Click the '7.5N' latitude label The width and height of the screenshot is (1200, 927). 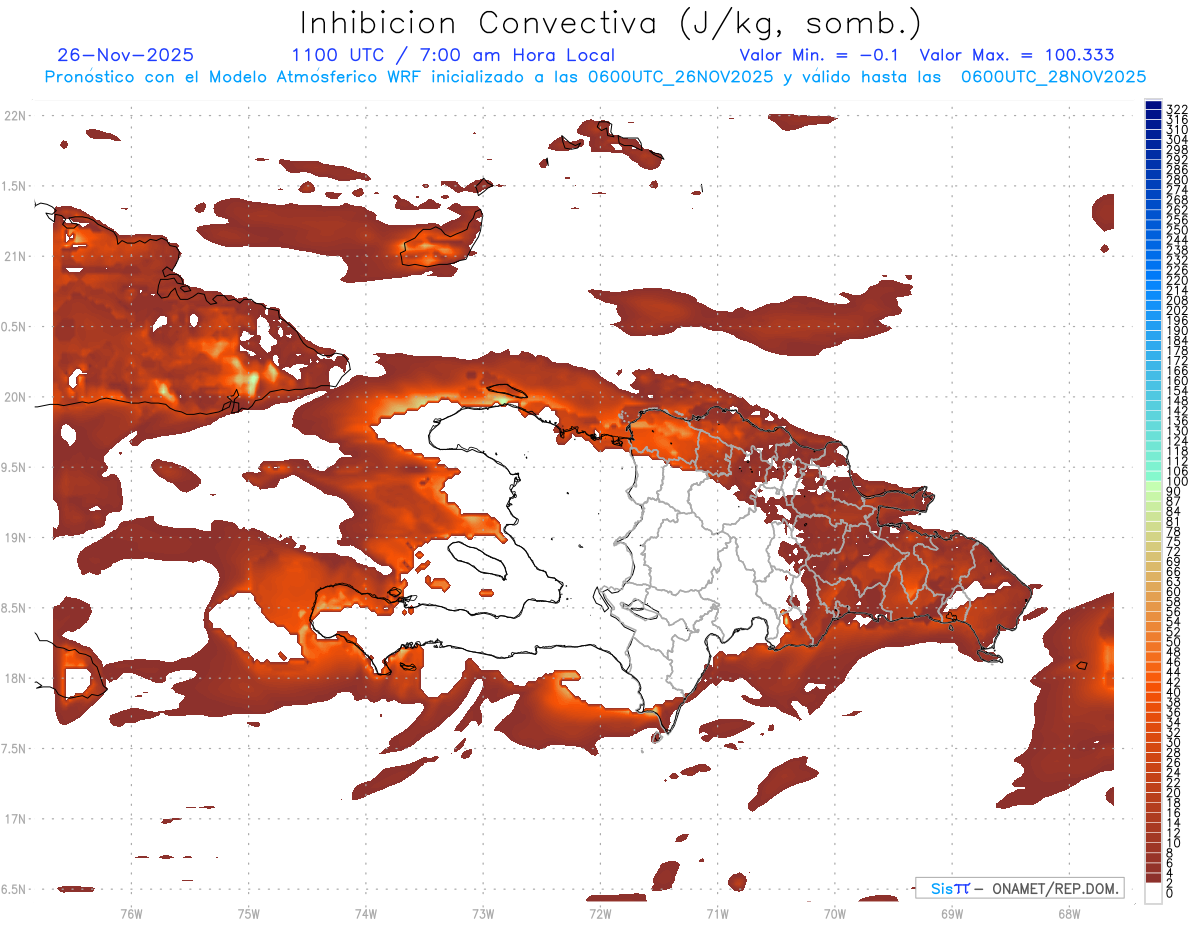[15, 749]
